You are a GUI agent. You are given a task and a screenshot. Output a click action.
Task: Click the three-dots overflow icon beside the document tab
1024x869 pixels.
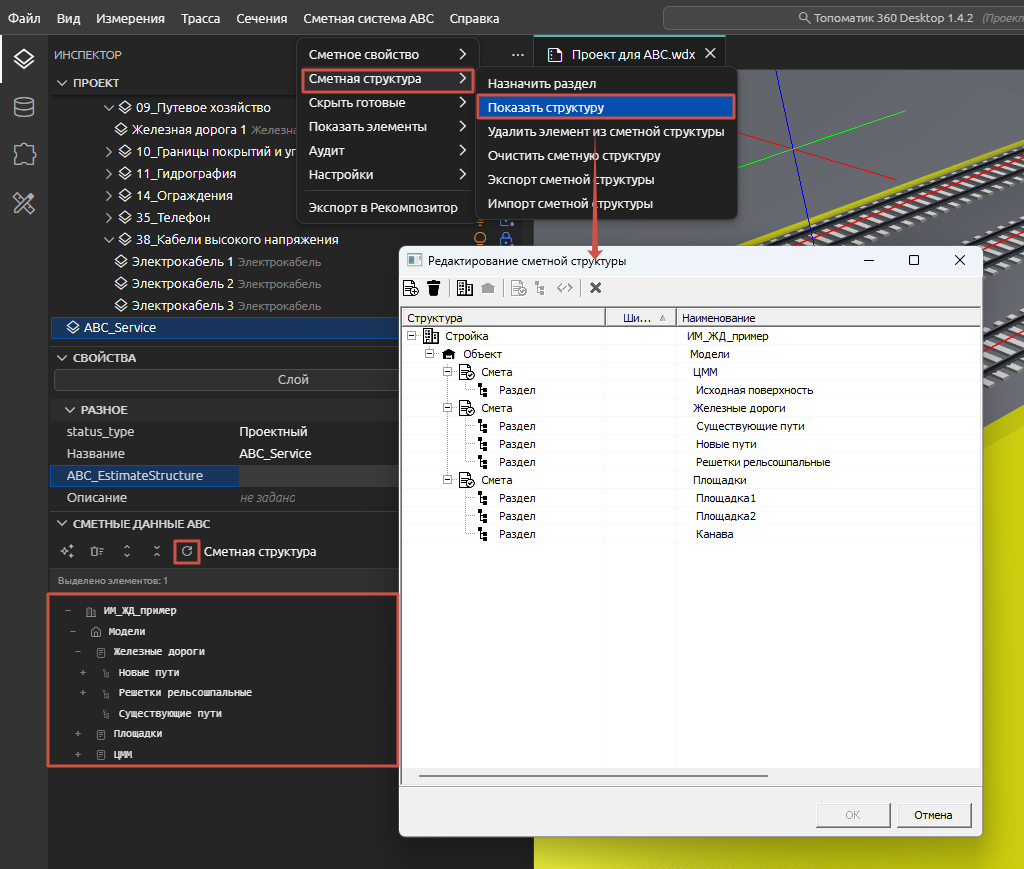tap(518, 55)
